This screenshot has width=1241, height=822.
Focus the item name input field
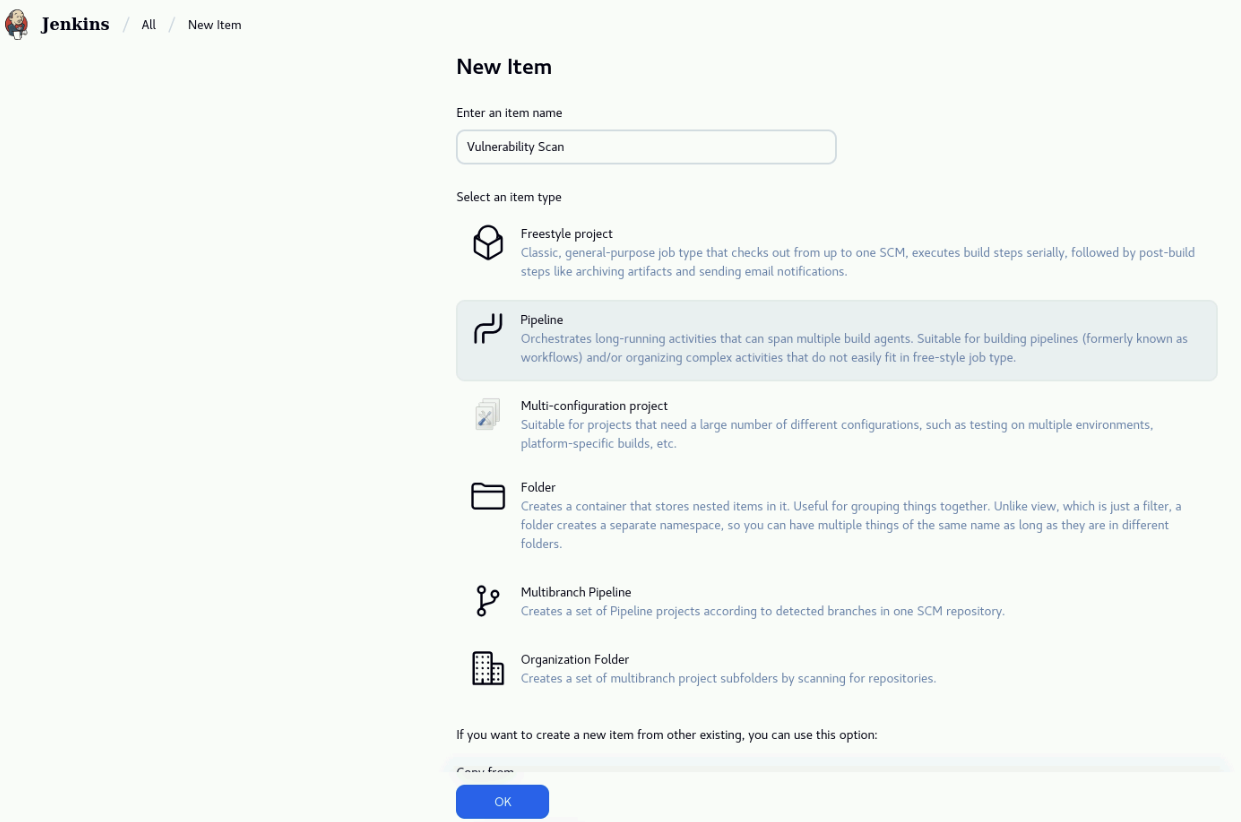click(645, 147)
